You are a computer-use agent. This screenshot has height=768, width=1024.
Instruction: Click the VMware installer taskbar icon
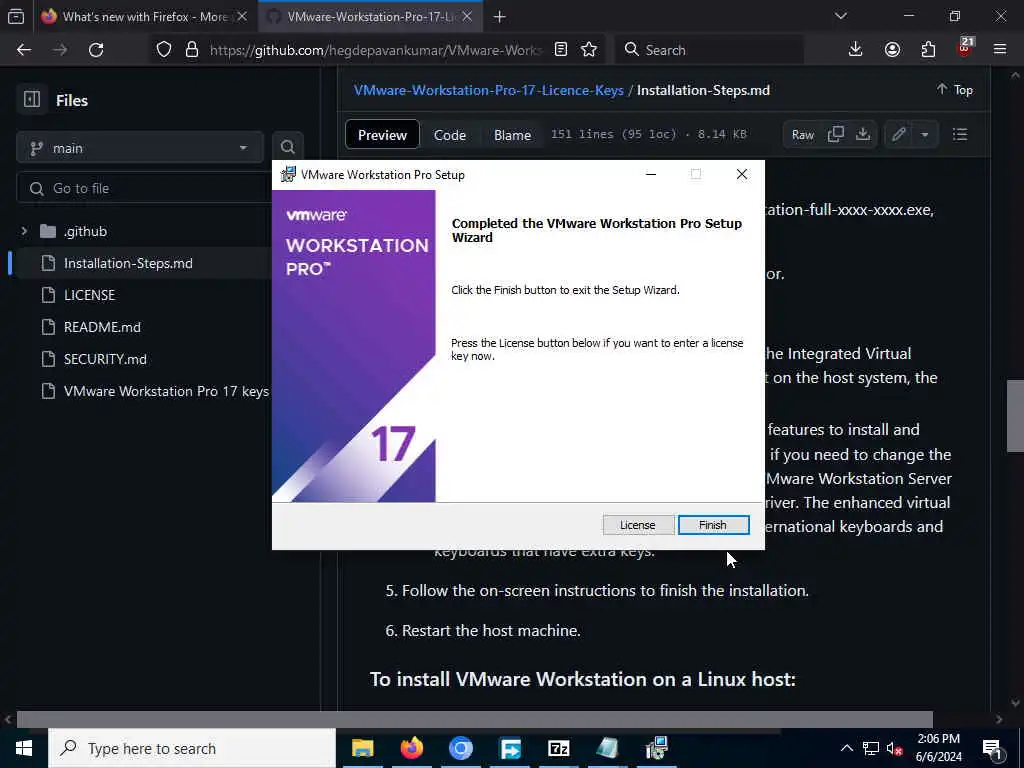click(x=656, y=748)
